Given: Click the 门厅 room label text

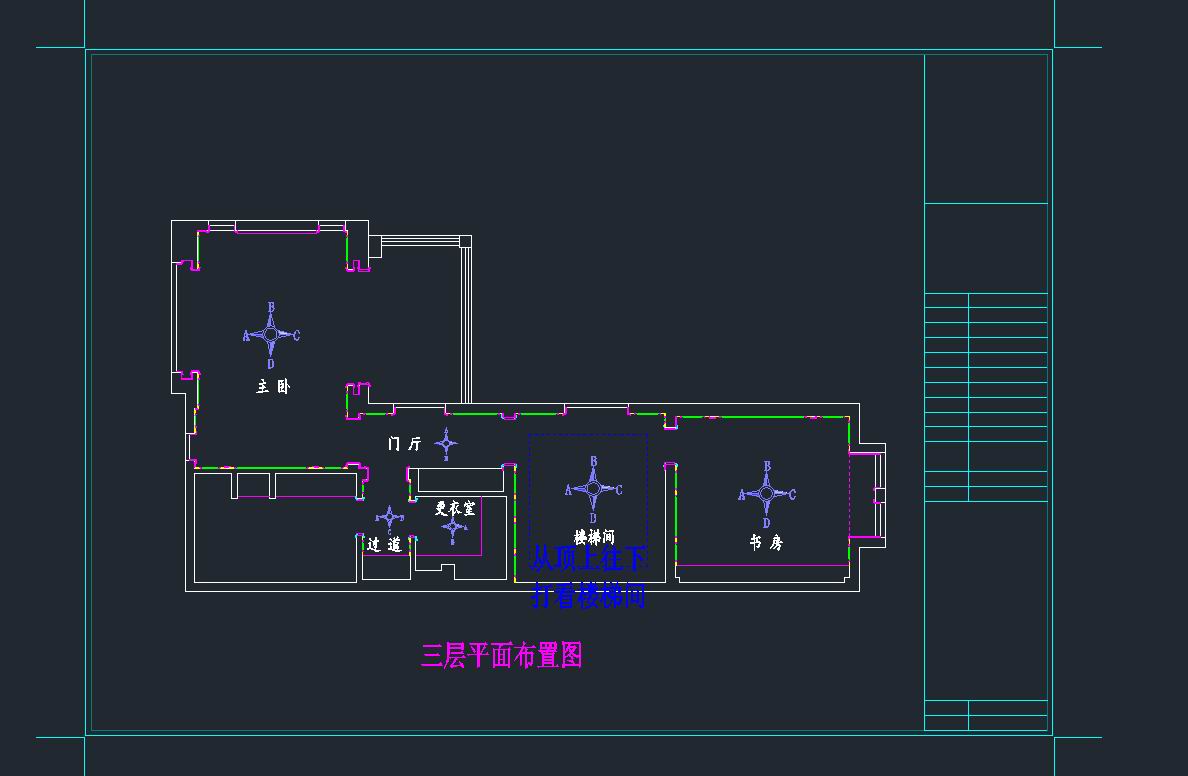Looking at the screenshot, I should coord(405,444).
